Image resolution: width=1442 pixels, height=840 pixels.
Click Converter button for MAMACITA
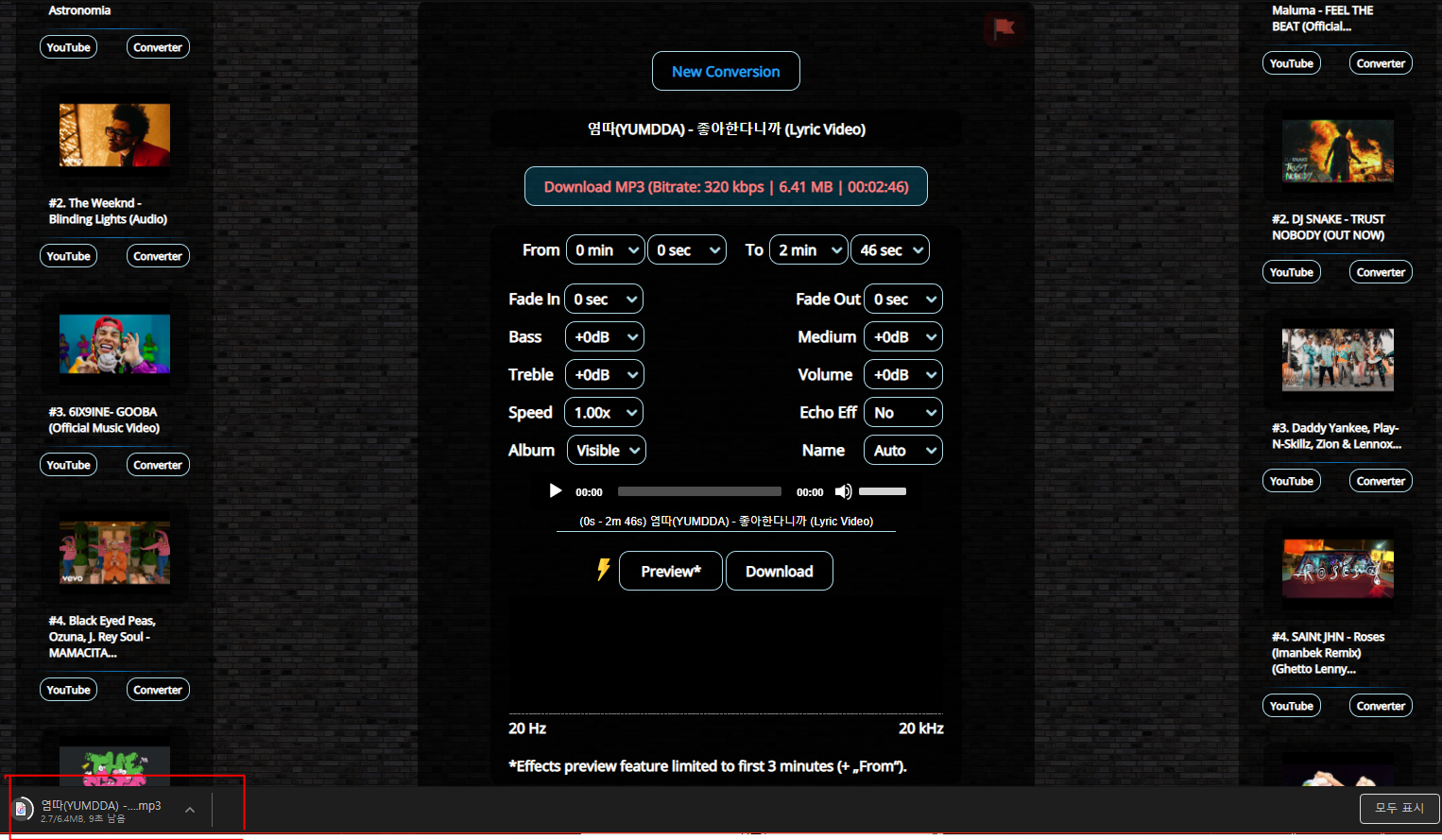click(x=158, y=690)
